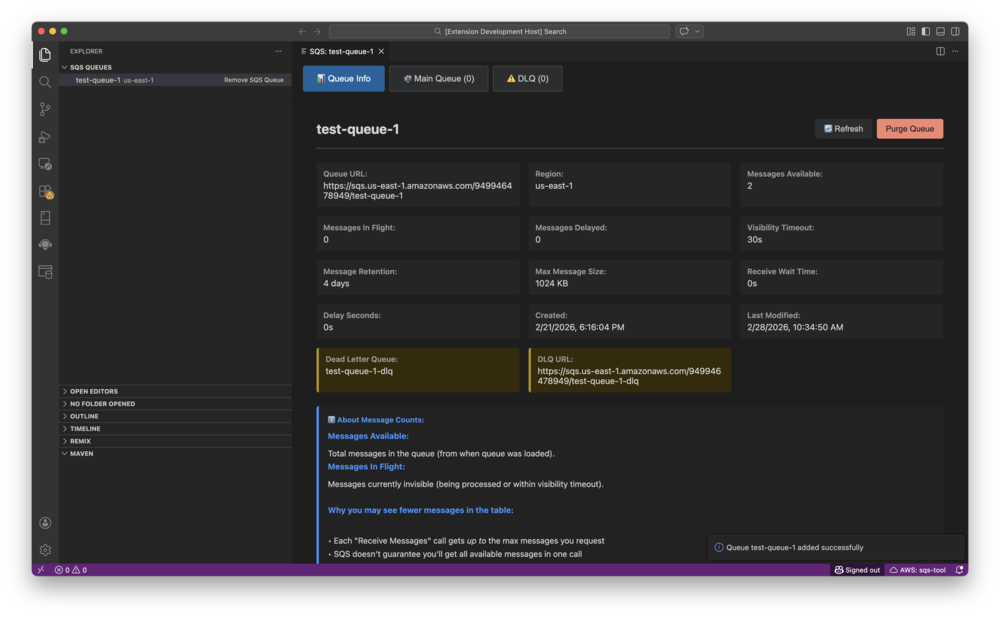Open the Accounts menu icon

[x=45, y=523]
